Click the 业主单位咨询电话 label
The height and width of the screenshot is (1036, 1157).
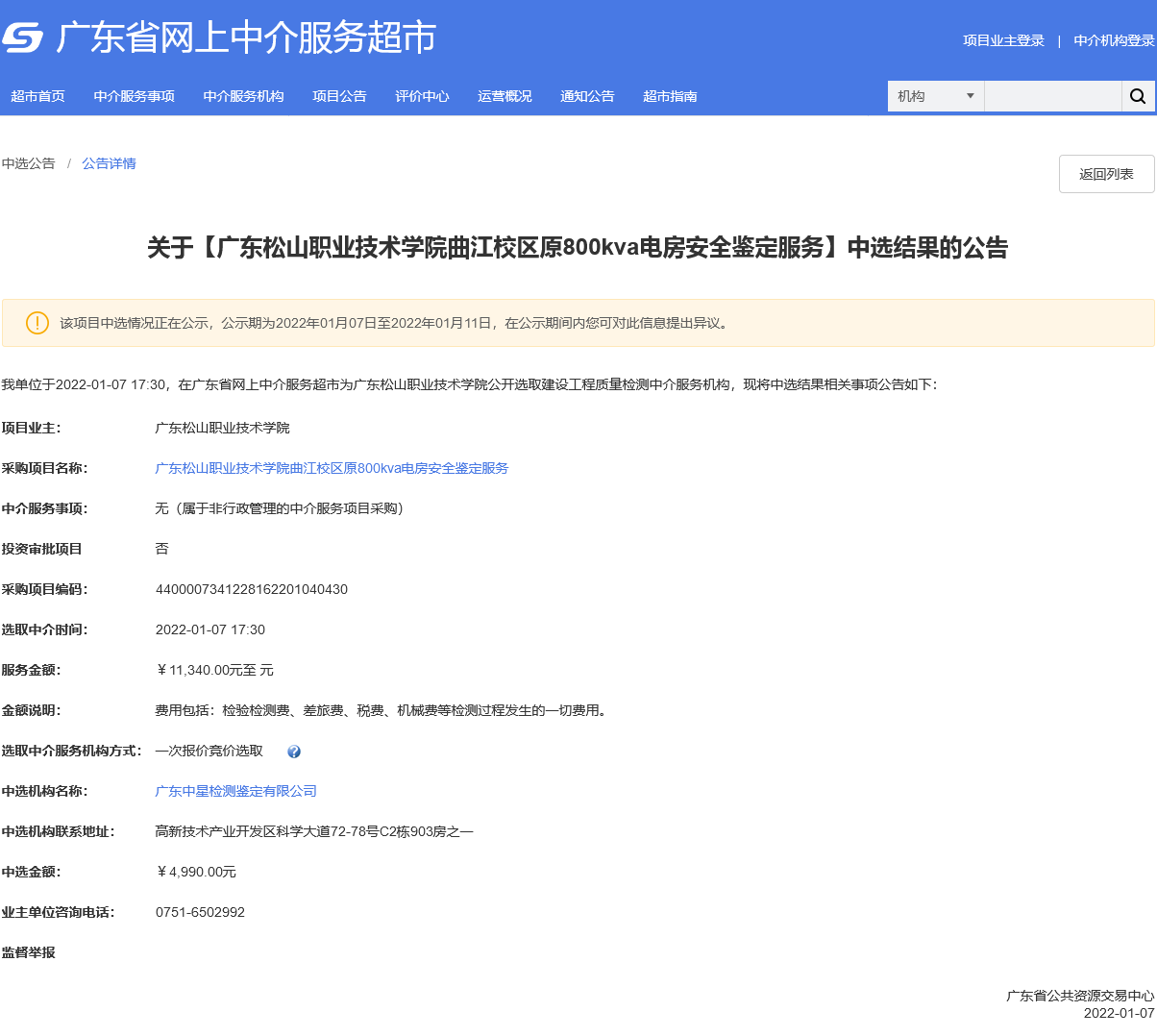point(58,912)
